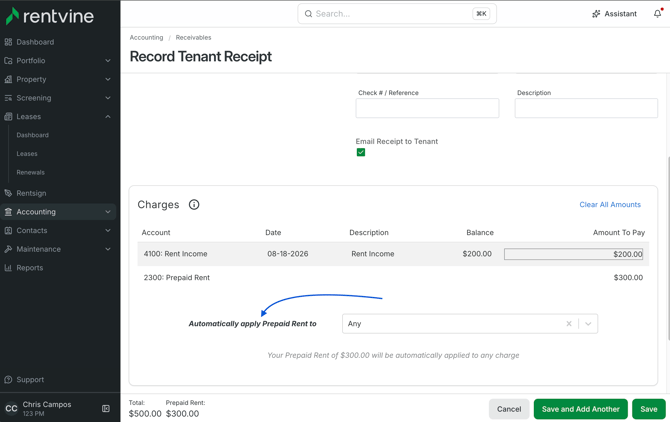The image size is (670, 422).
Task: Click the notification bell icon
Action: (658, 14)
